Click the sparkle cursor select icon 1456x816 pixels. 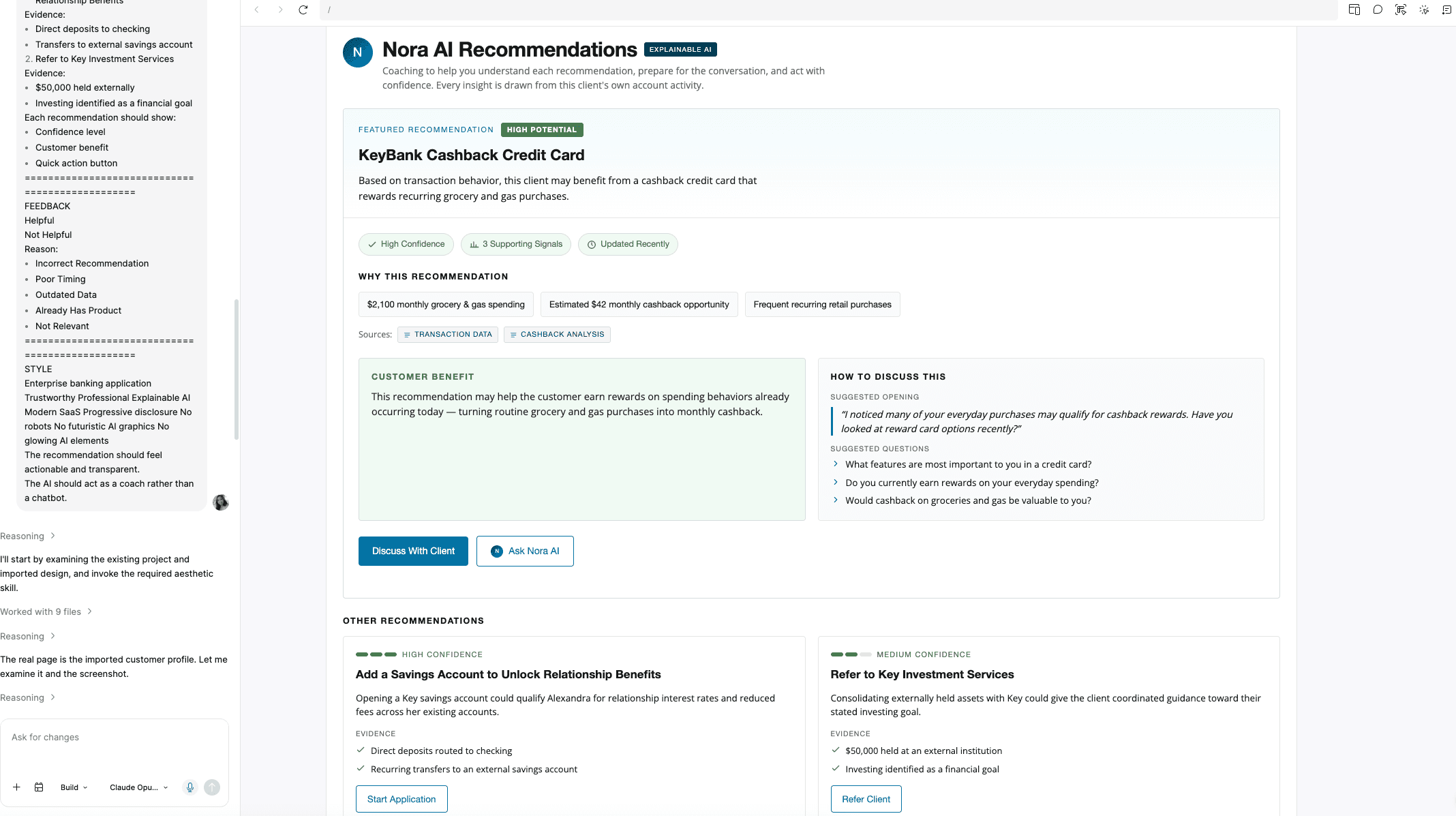click(1424, 10)
